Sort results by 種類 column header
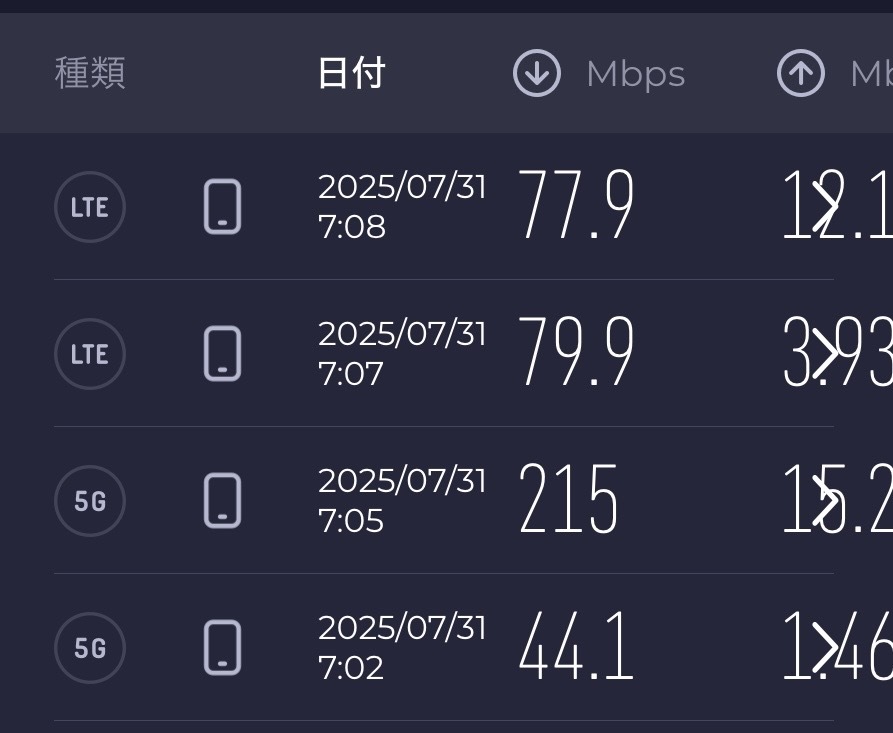 90,74
